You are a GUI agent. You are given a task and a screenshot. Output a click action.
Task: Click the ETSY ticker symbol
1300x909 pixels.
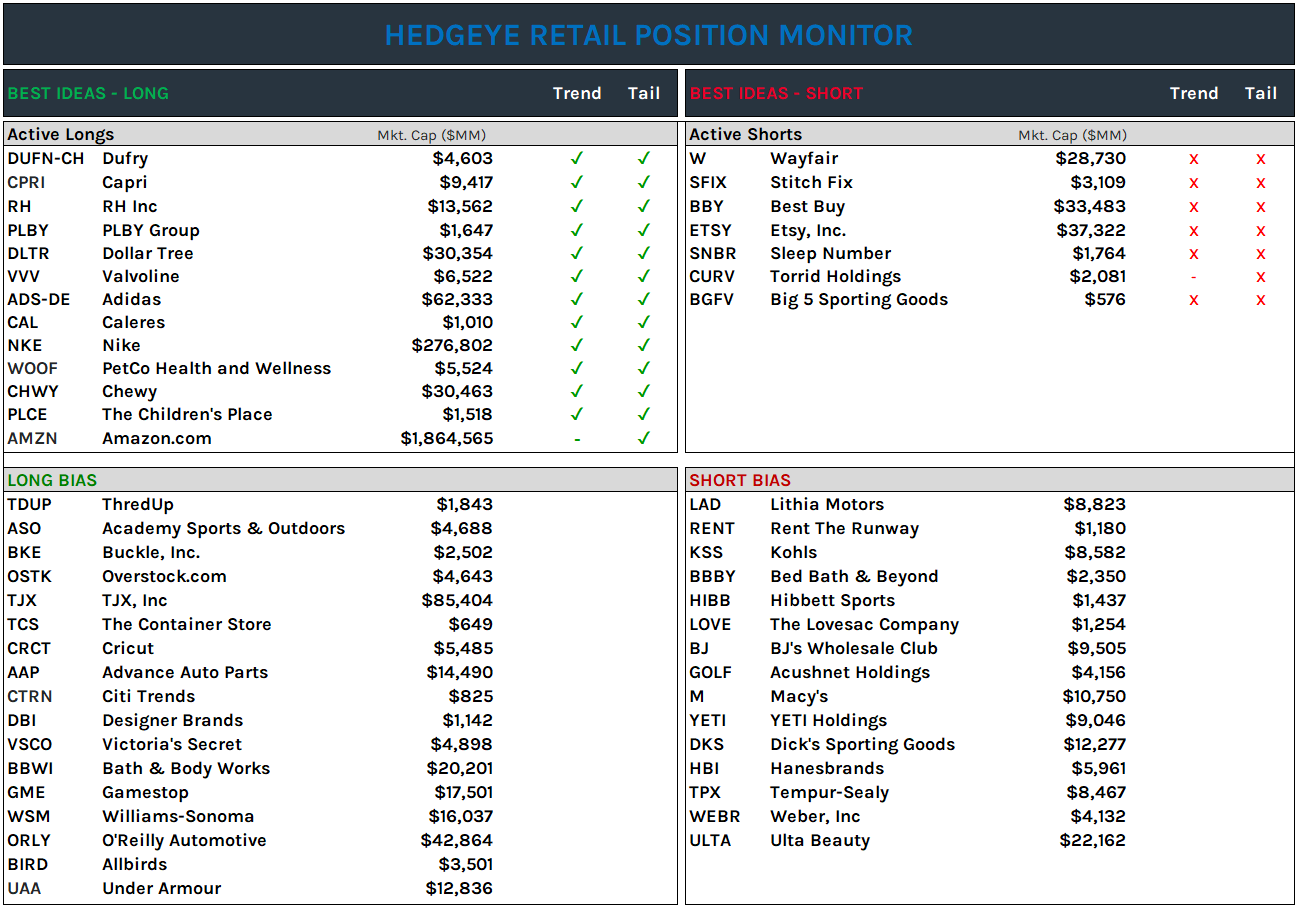[x=708, y=229]
